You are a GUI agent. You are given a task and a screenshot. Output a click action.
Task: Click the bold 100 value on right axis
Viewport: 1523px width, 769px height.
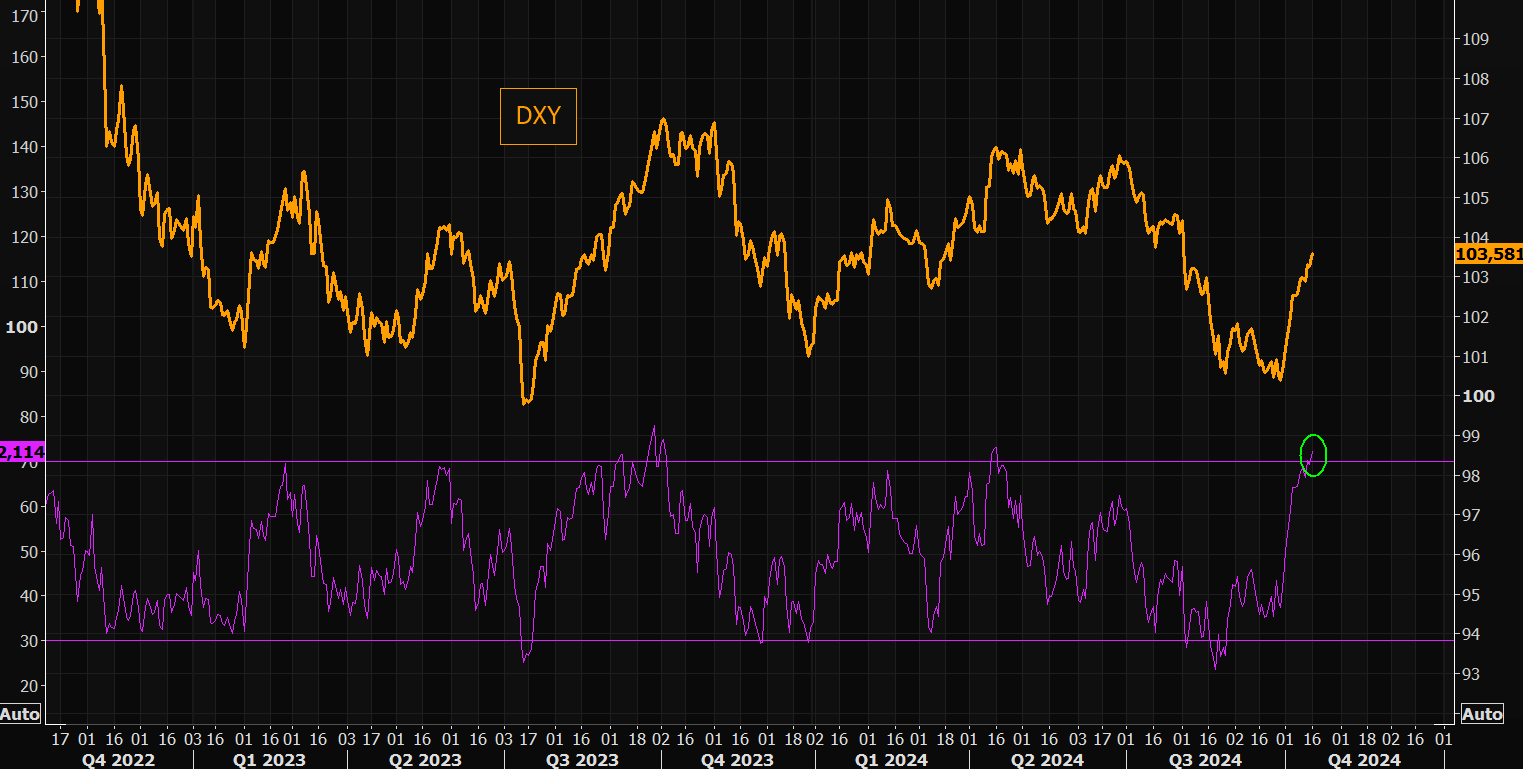(1478, 396)
